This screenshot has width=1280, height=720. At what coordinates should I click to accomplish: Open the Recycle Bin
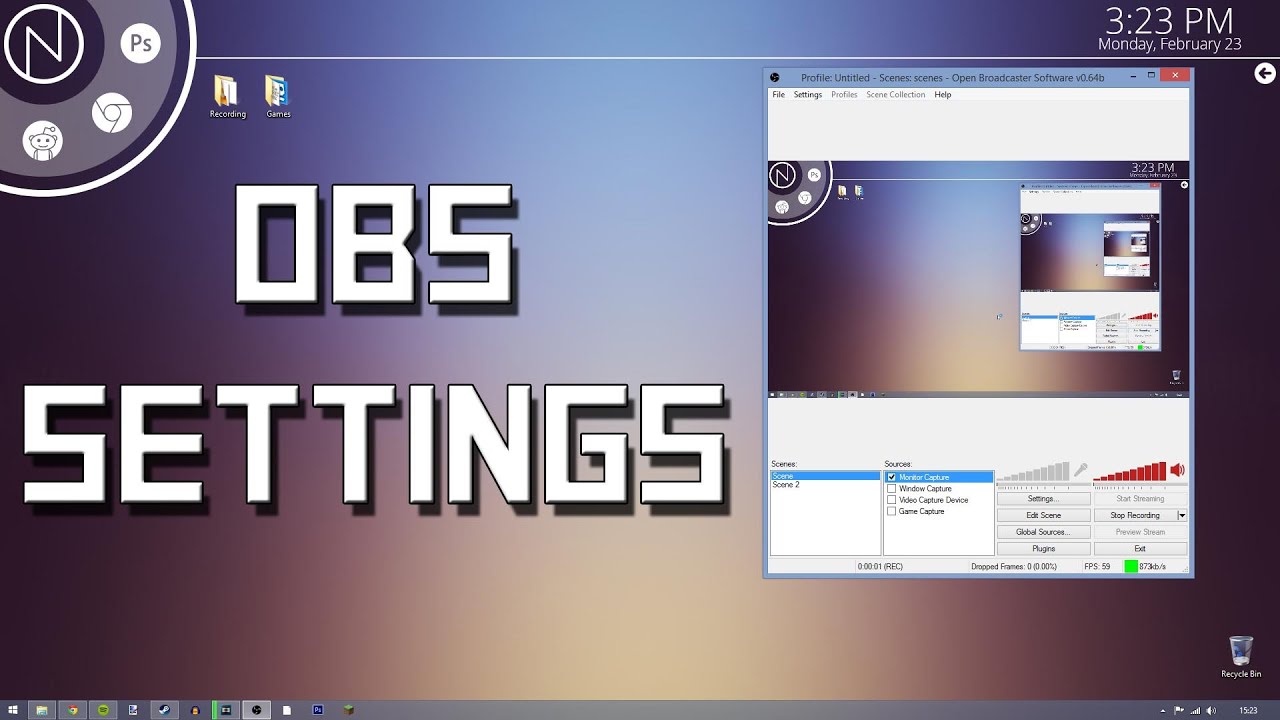point(1241,657)
